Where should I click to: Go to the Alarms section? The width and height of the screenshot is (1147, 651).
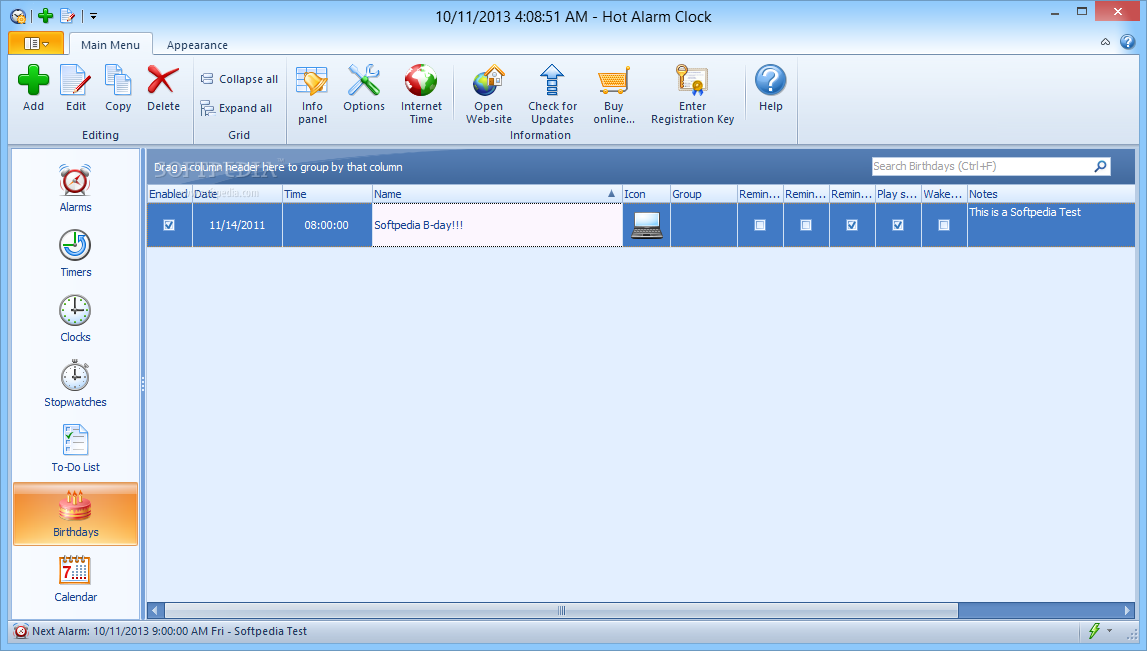(75, 188)
